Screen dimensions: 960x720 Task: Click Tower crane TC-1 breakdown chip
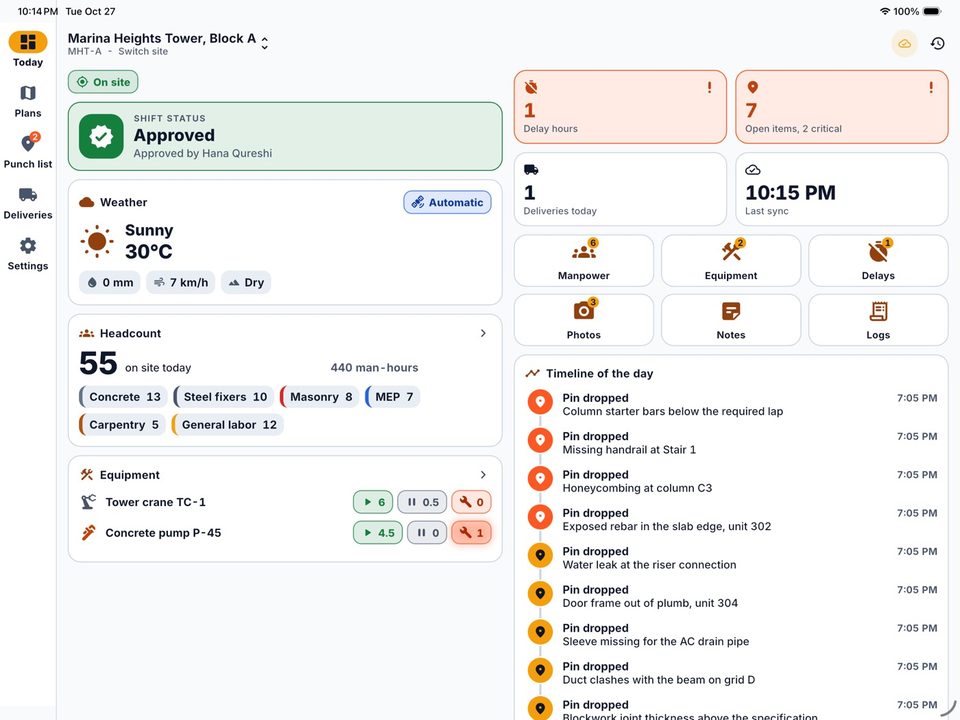(471, 502)
